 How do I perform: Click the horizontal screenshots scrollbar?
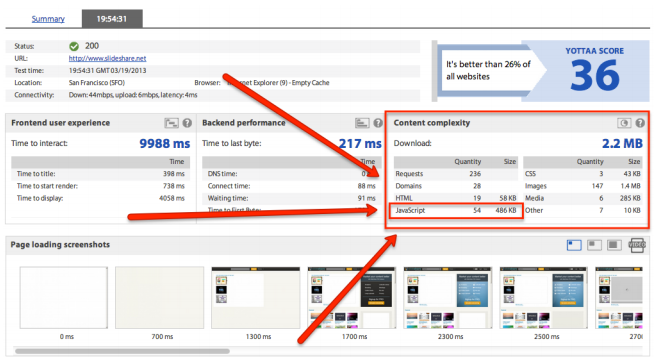122,351
